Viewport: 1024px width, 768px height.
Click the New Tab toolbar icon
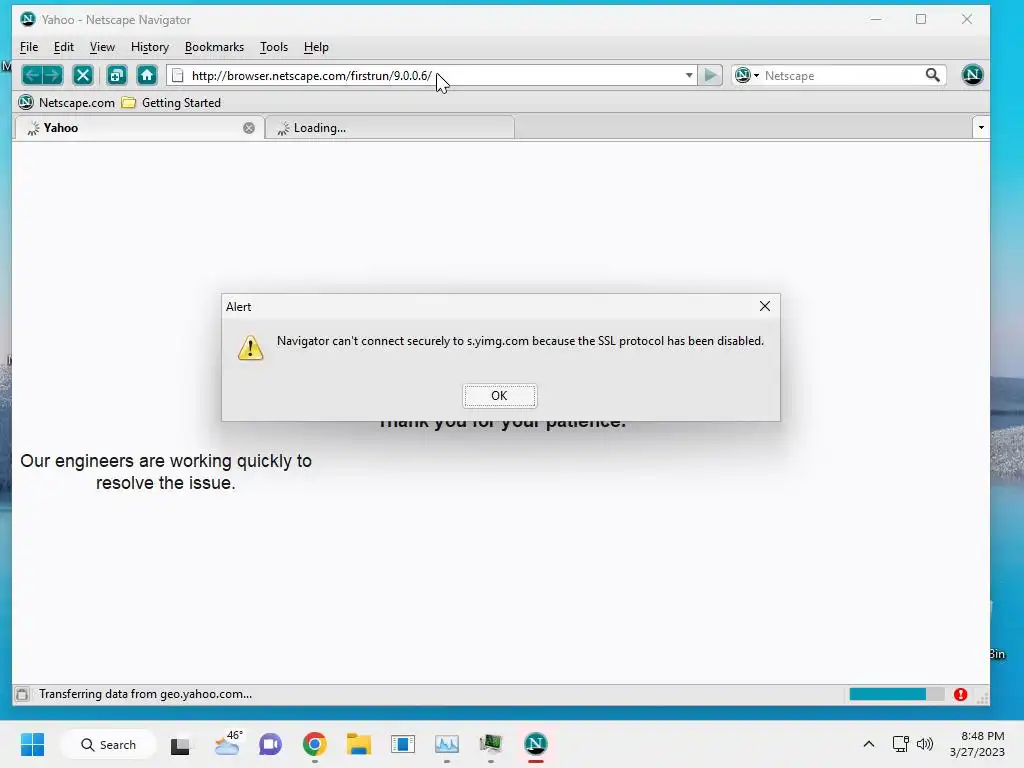[x=117, y=76]
